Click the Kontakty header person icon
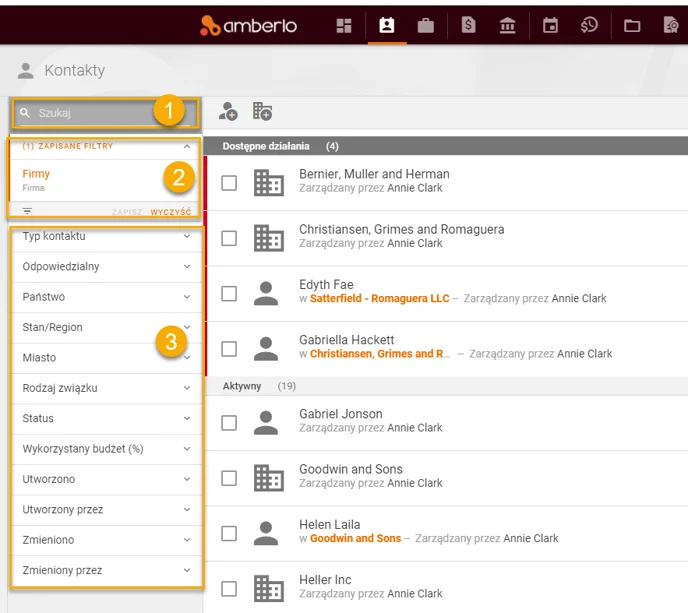Image resolution: width=688 pixels, height=613 pixels. tap(25, 71)
